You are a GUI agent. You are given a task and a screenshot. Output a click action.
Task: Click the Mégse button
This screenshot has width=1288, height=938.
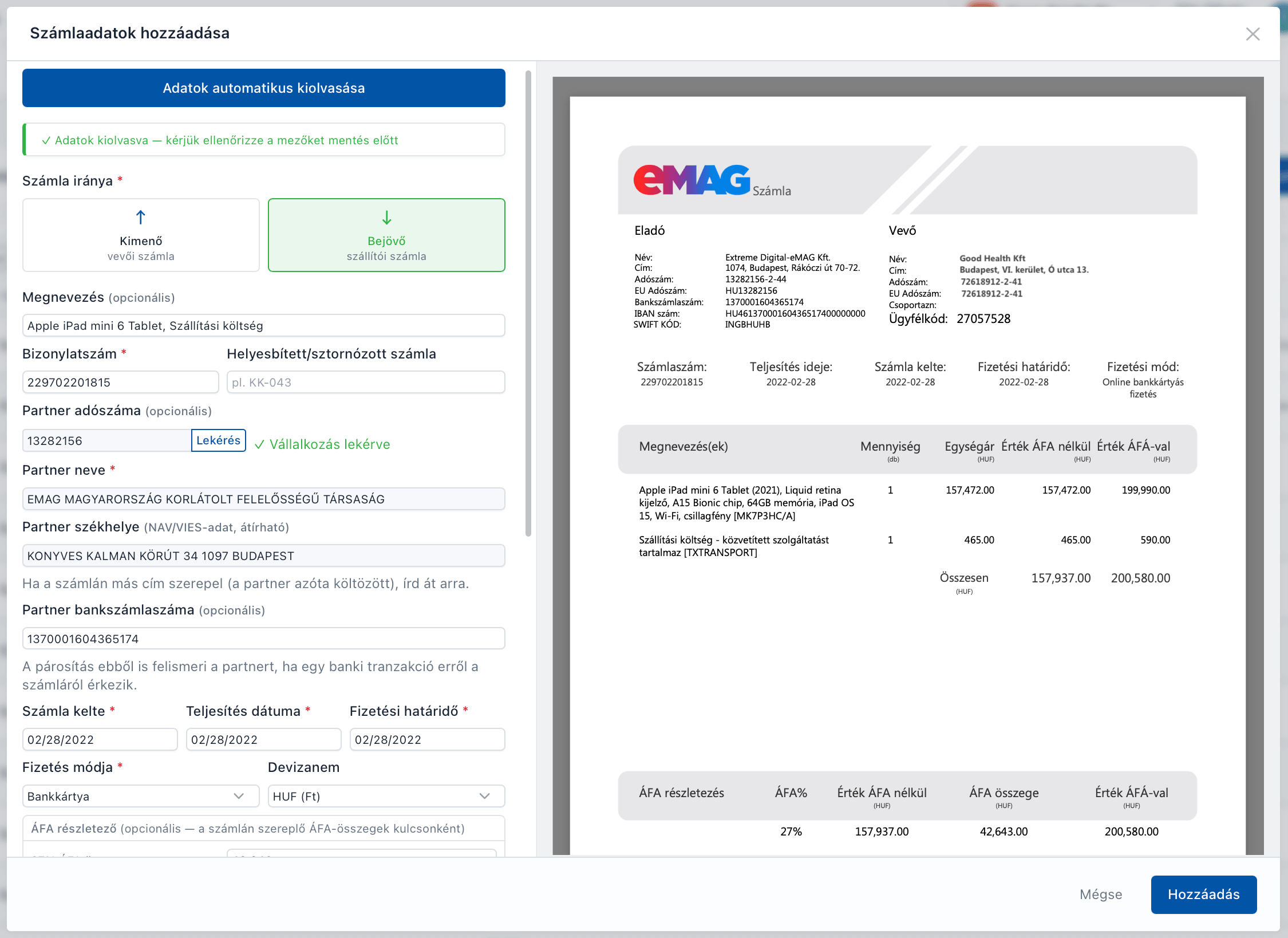coord(1101,894)
